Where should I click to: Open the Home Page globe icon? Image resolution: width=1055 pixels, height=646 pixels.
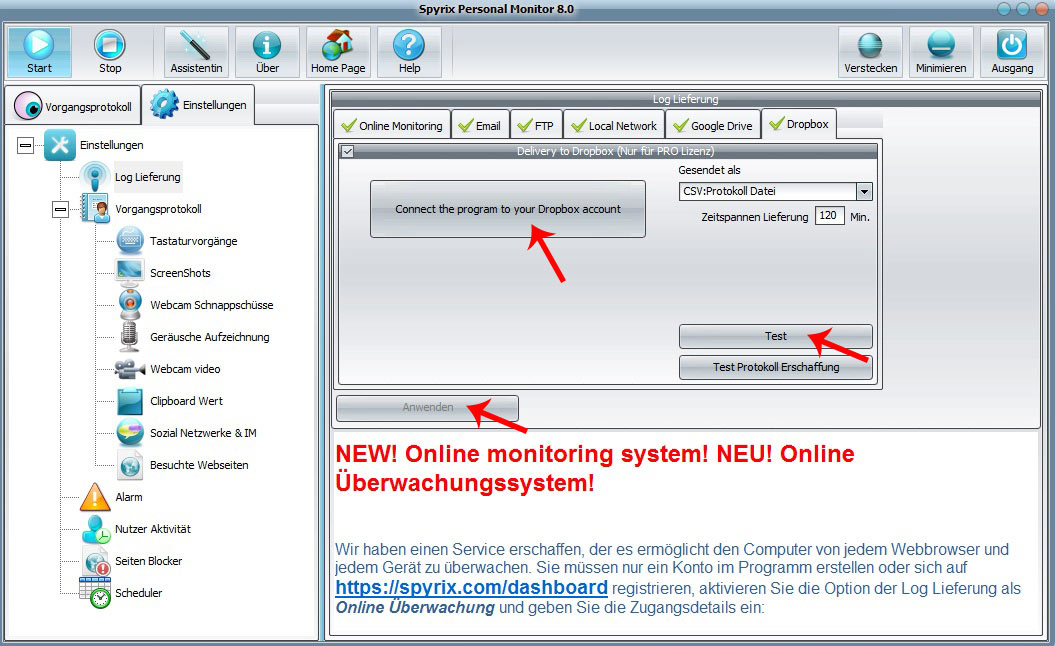tap(338, 45)
